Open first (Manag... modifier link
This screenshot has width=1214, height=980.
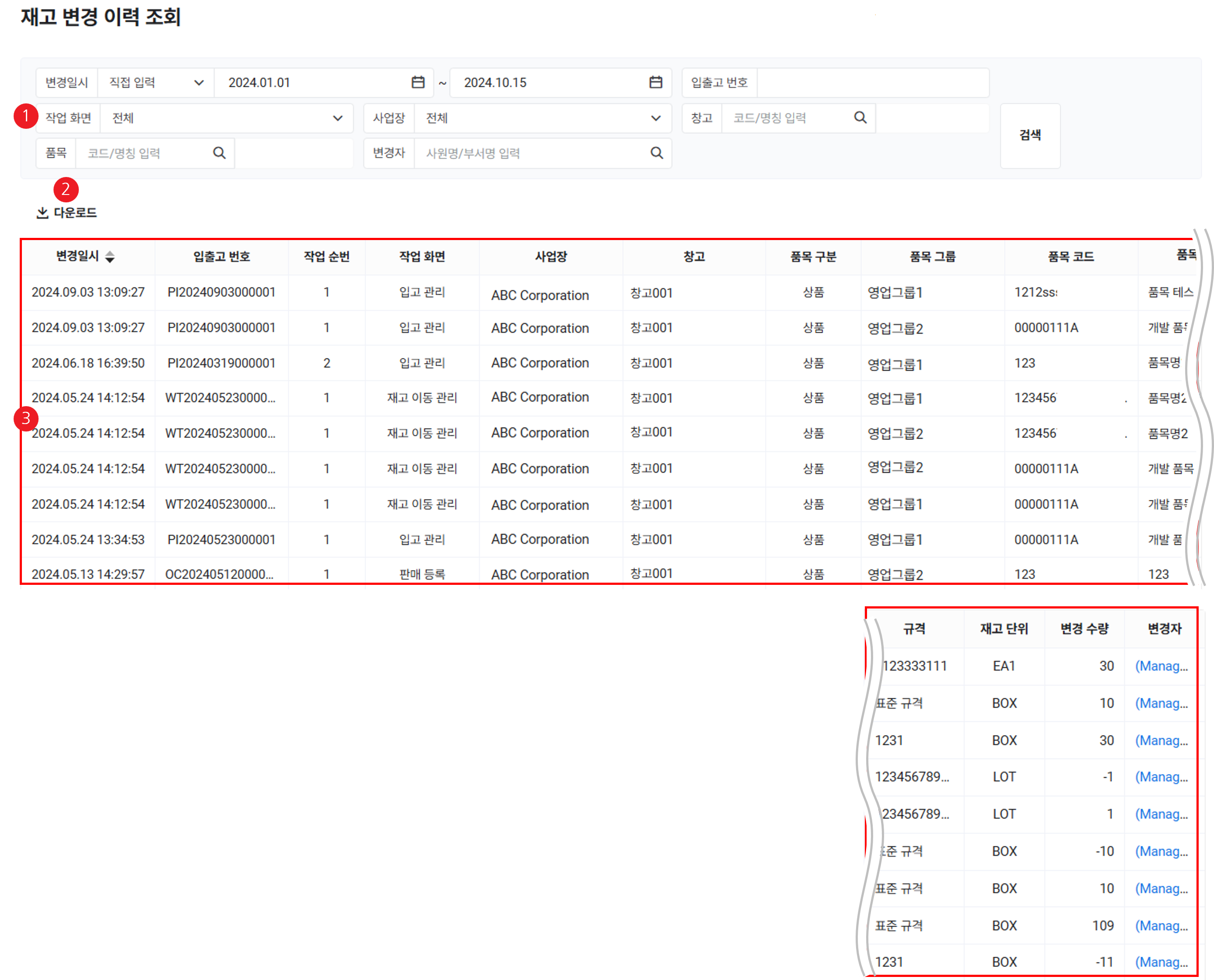(1161, 666)
